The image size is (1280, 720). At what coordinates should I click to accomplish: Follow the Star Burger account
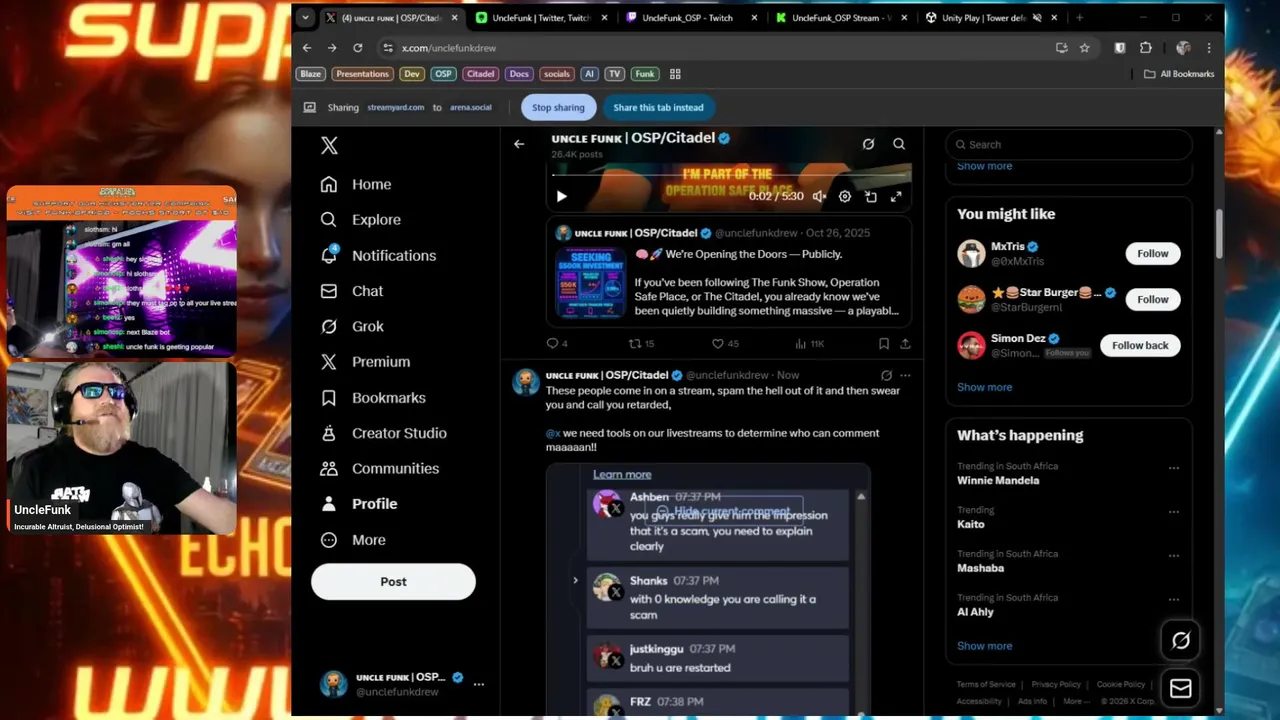pyautogui.click(x=1152, y=300)
